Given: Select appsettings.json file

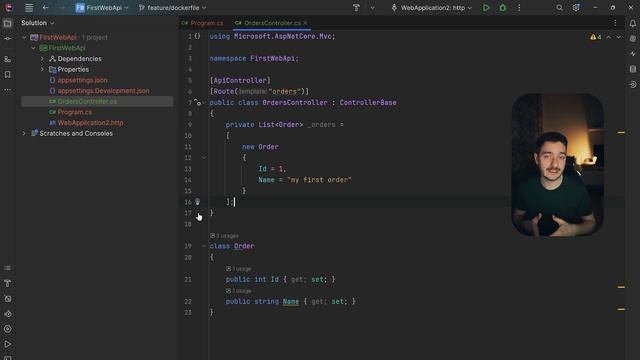Looking at the screenshot, I should click(82, 80).
